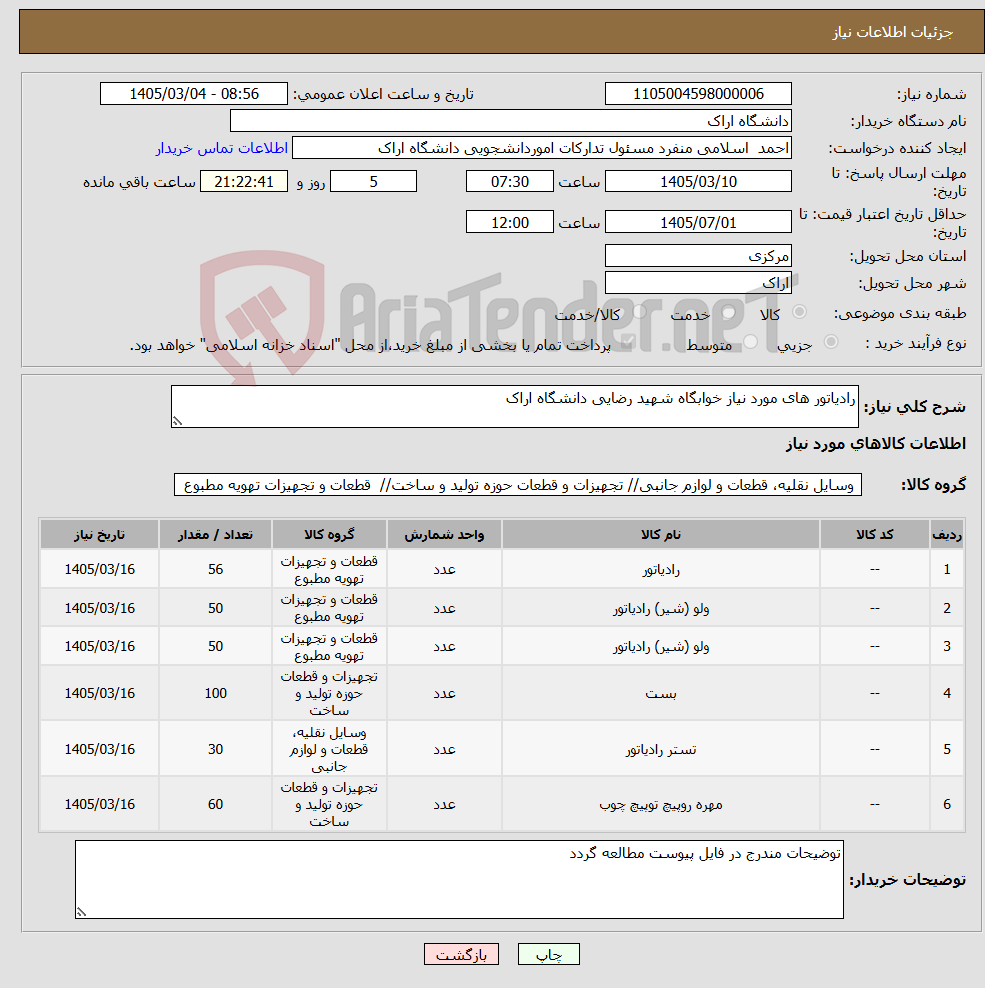Click the تعداد / مقدار column header

[215, 534]
